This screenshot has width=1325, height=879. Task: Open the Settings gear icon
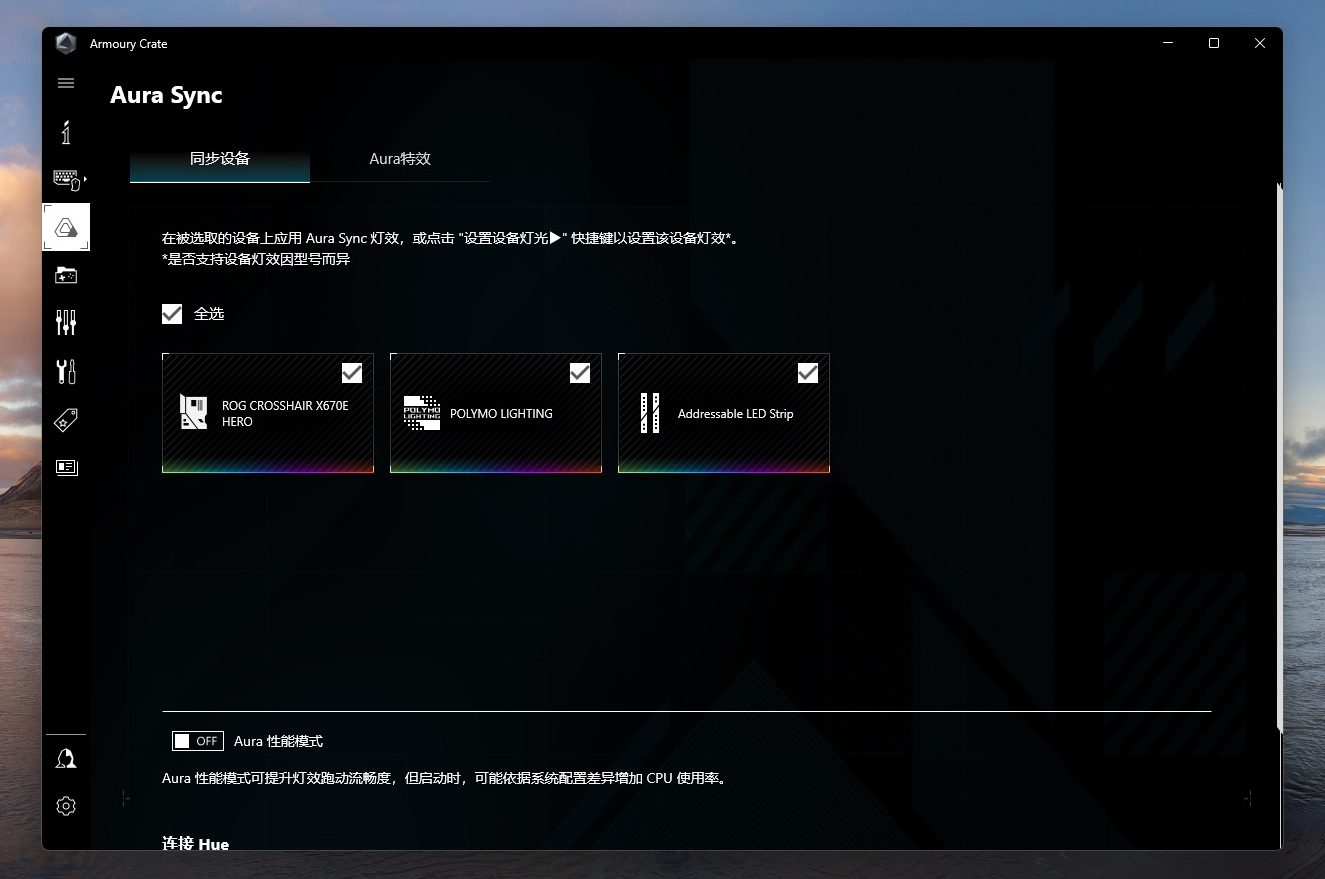tap(66, 806)
